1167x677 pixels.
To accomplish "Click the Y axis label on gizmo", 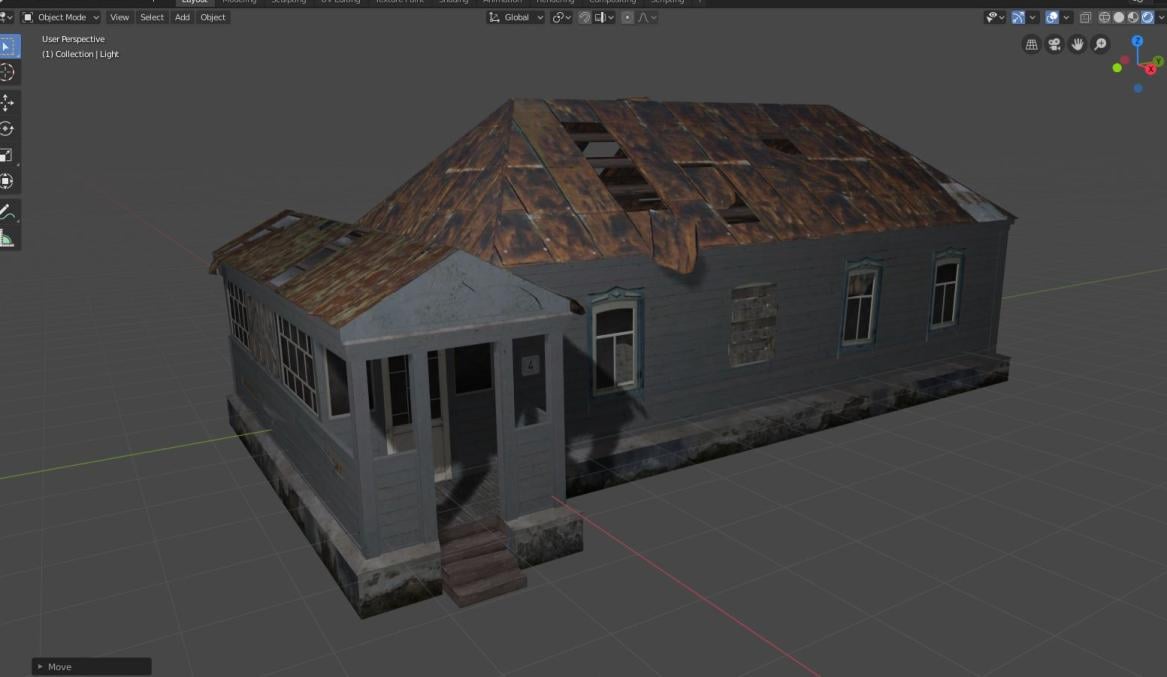I will click(x=1159, y=61).
